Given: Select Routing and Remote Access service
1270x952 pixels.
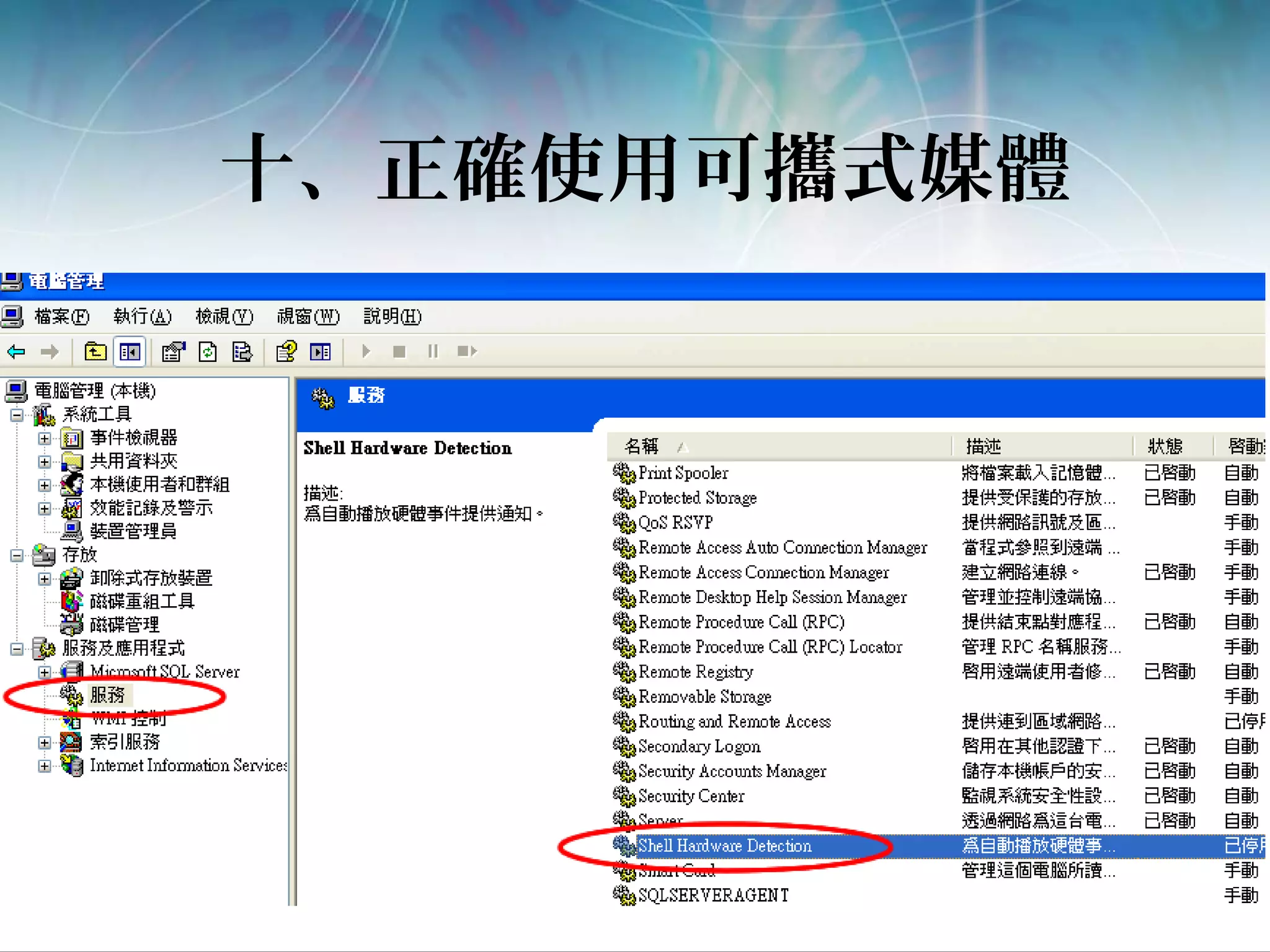Looking at the screenshot, I should tap(735, 721).
